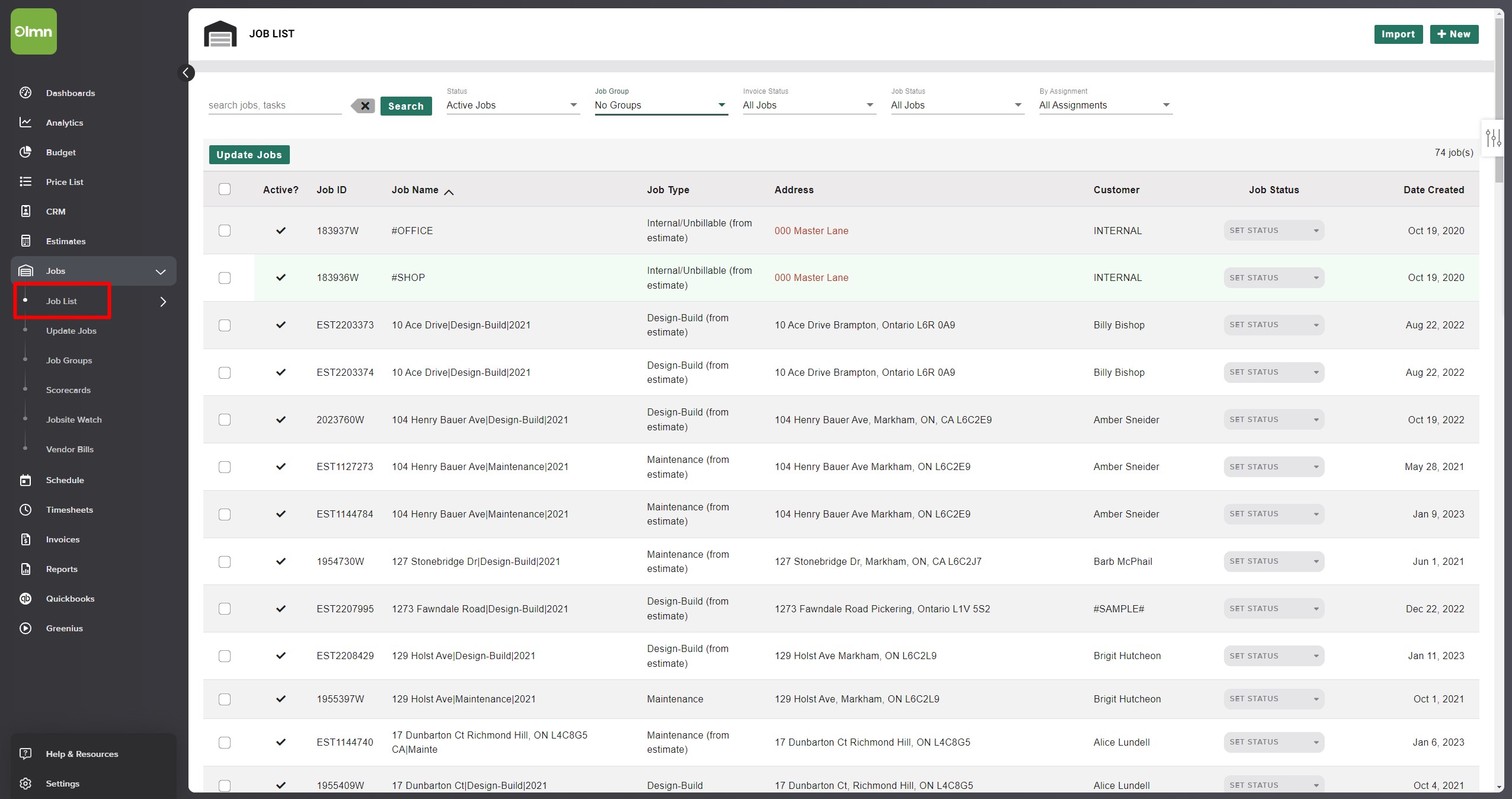Click the Invoices document icon
1512x799 pixels.
25,539
